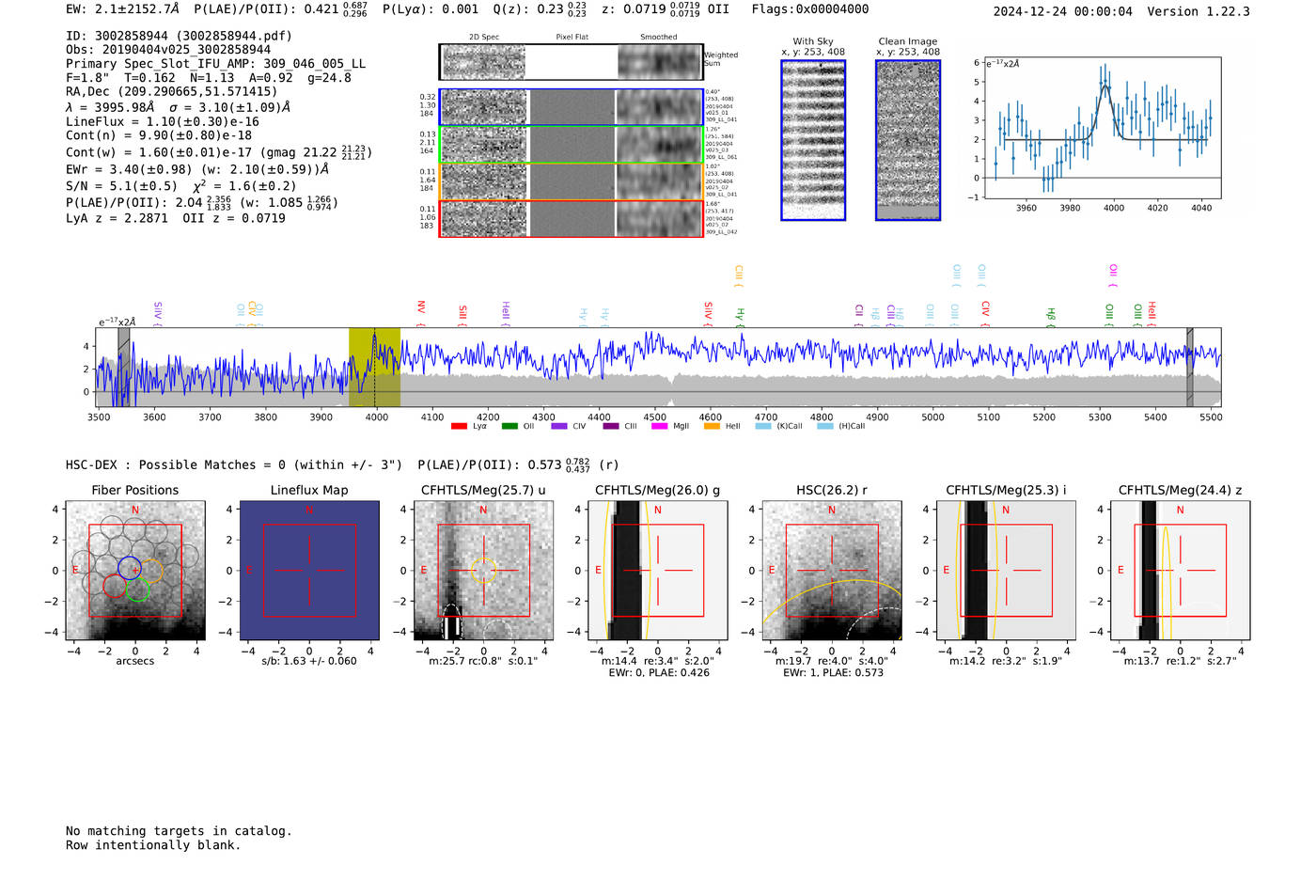The height and width of the screenshot is (896, 1316).
Task: Open the With Sky fiber image
Action: pyautogui.click(x=813, y=140)
